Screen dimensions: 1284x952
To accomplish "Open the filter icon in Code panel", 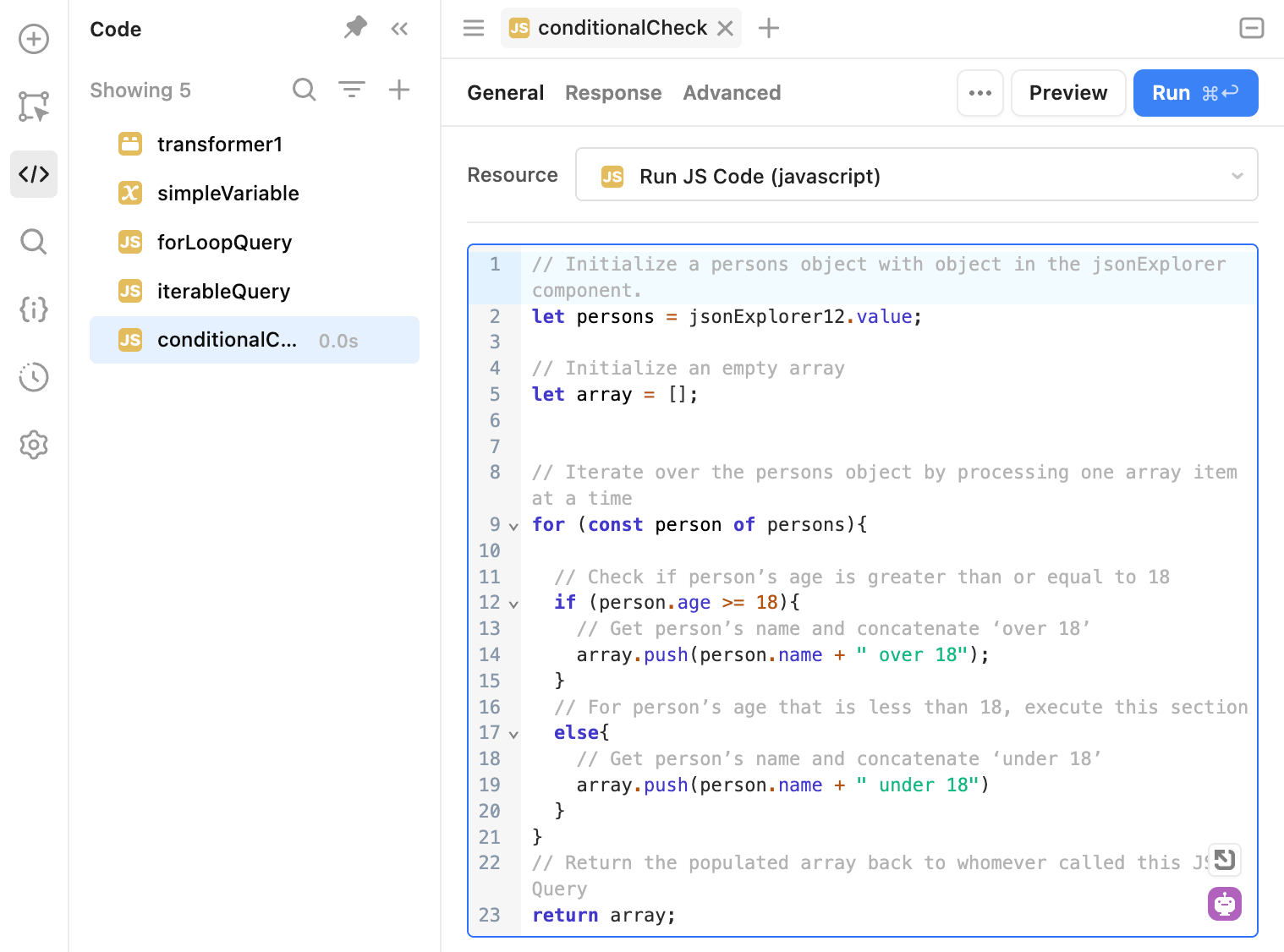I will pyautogui.click(x=352, y=90).
